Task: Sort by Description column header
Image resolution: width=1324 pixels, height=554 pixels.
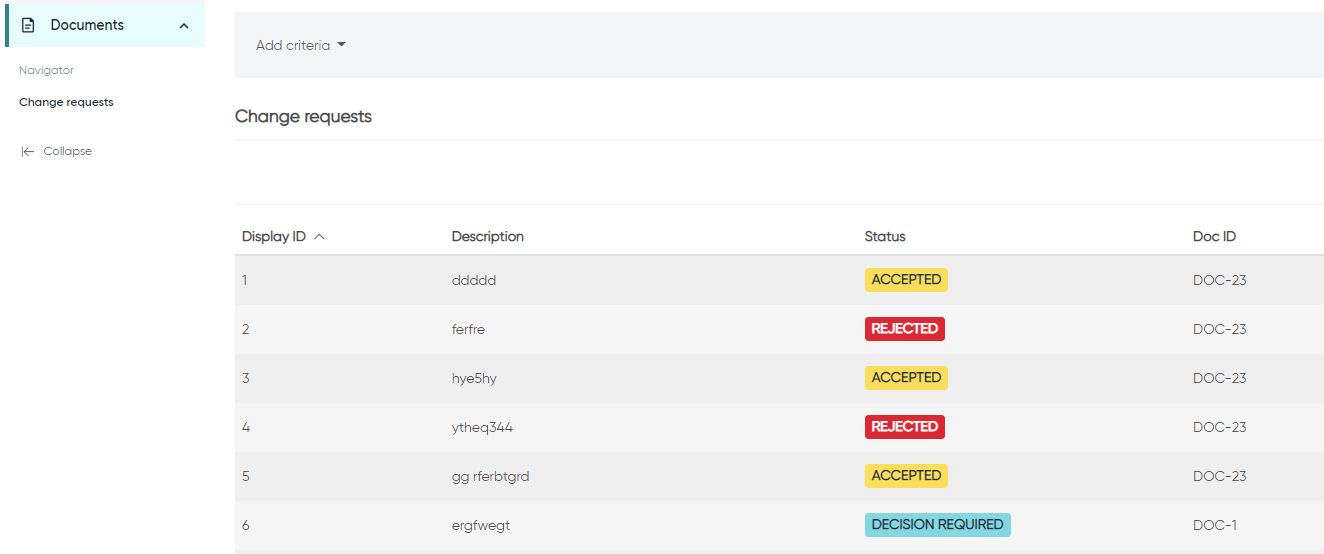Action: click(488, 237)
